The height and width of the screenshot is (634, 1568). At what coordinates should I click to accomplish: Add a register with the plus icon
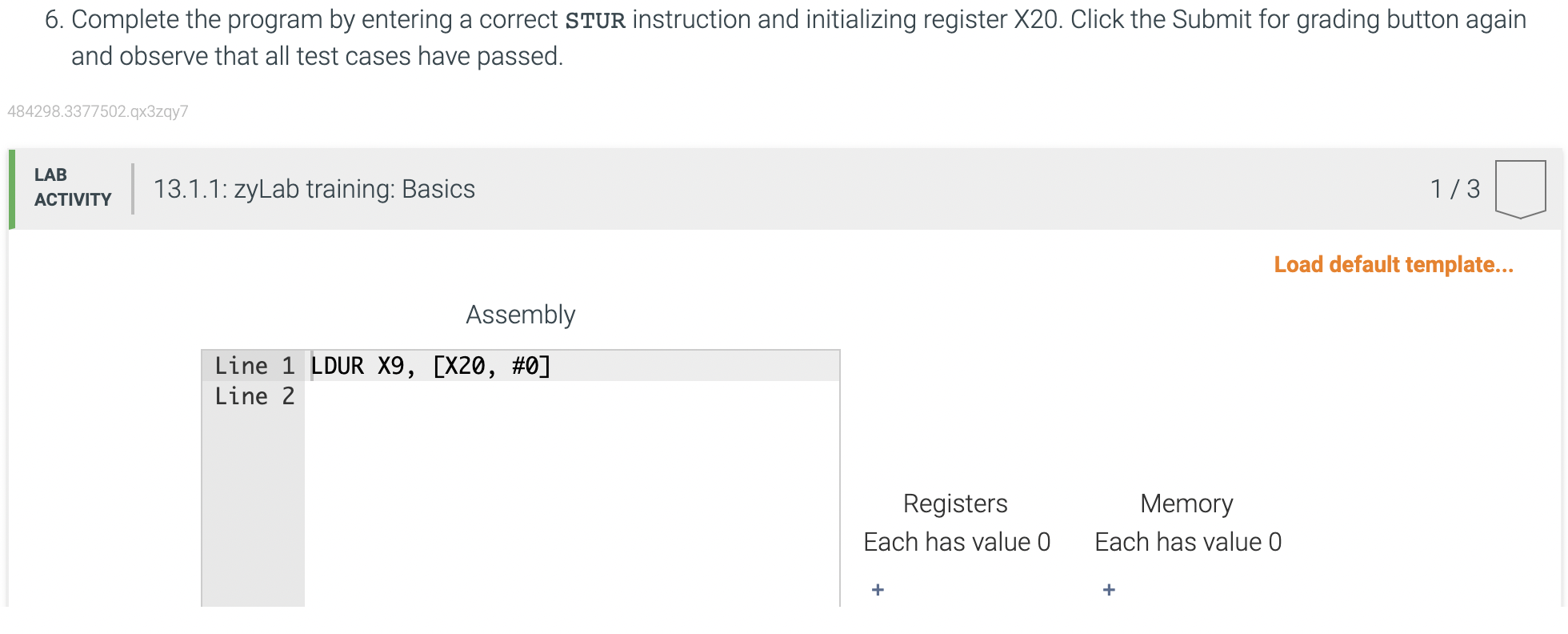point(878,590)
